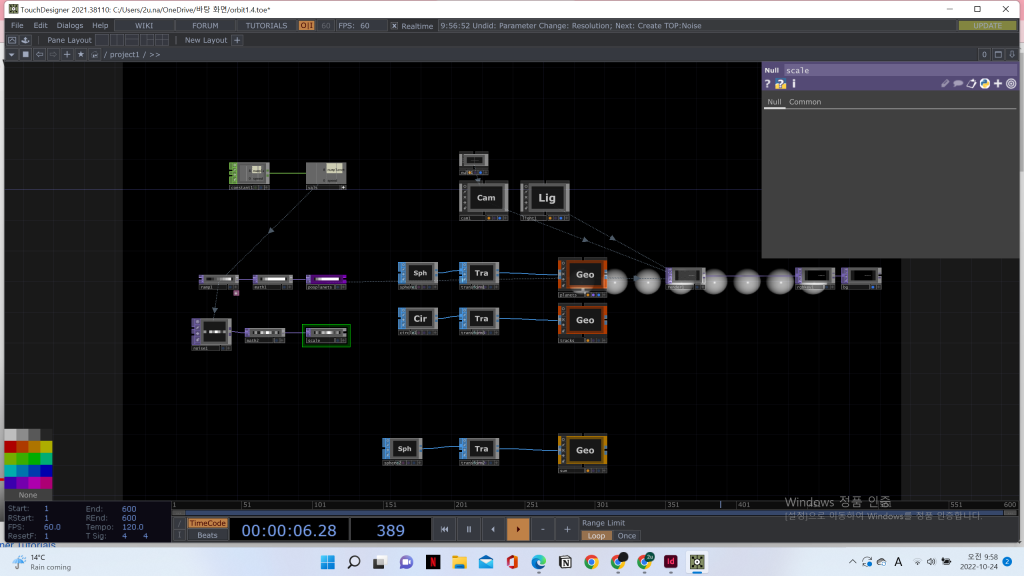Step back one frame with minus
Viewport: 1024px width, 576px height.
pos(543,530)
